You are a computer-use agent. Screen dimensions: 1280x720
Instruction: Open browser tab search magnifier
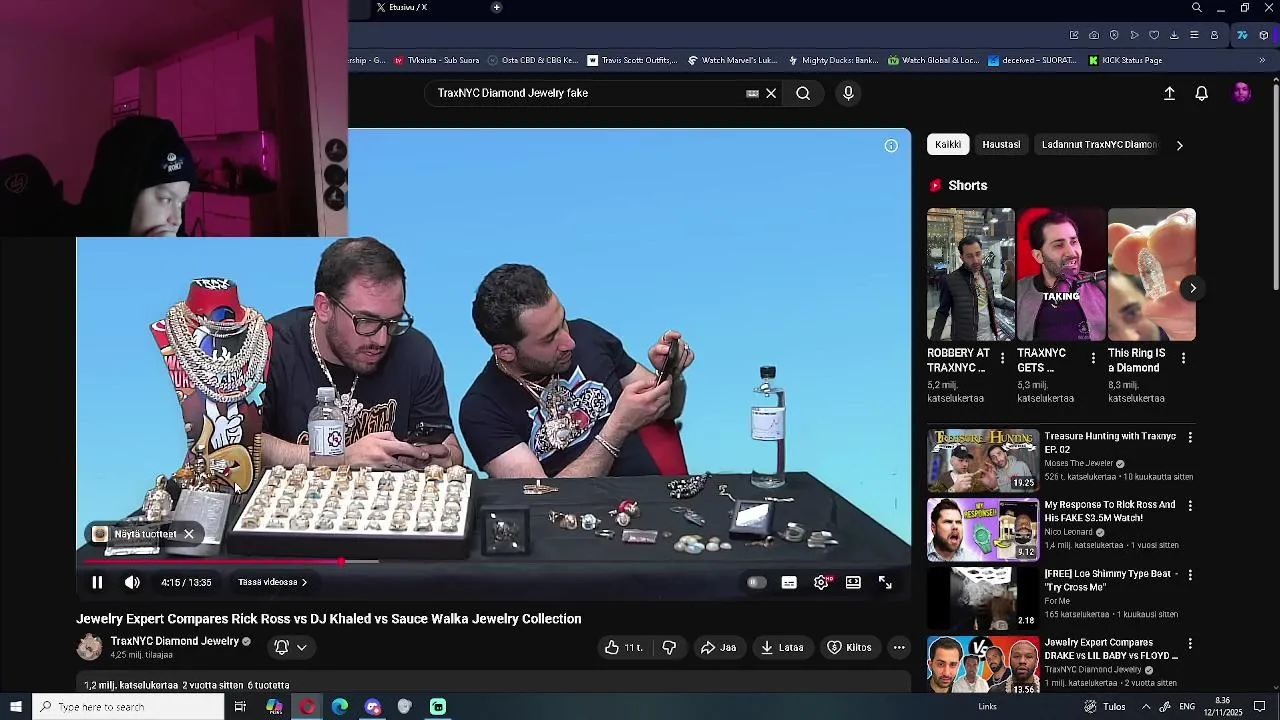point(1197,8)
